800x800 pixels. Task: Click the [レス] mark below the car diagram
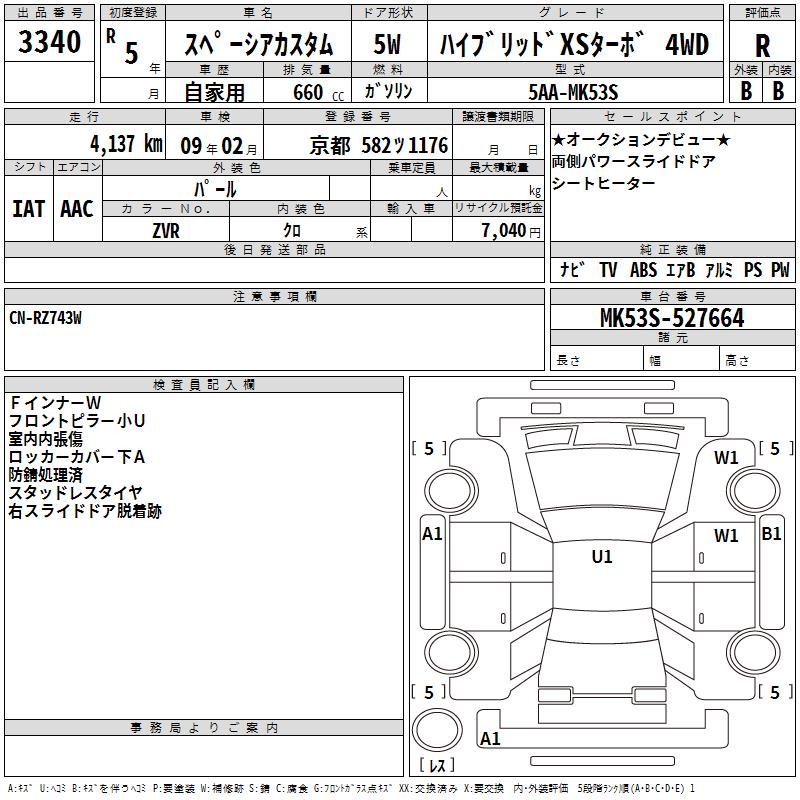(x=436, y=765)
